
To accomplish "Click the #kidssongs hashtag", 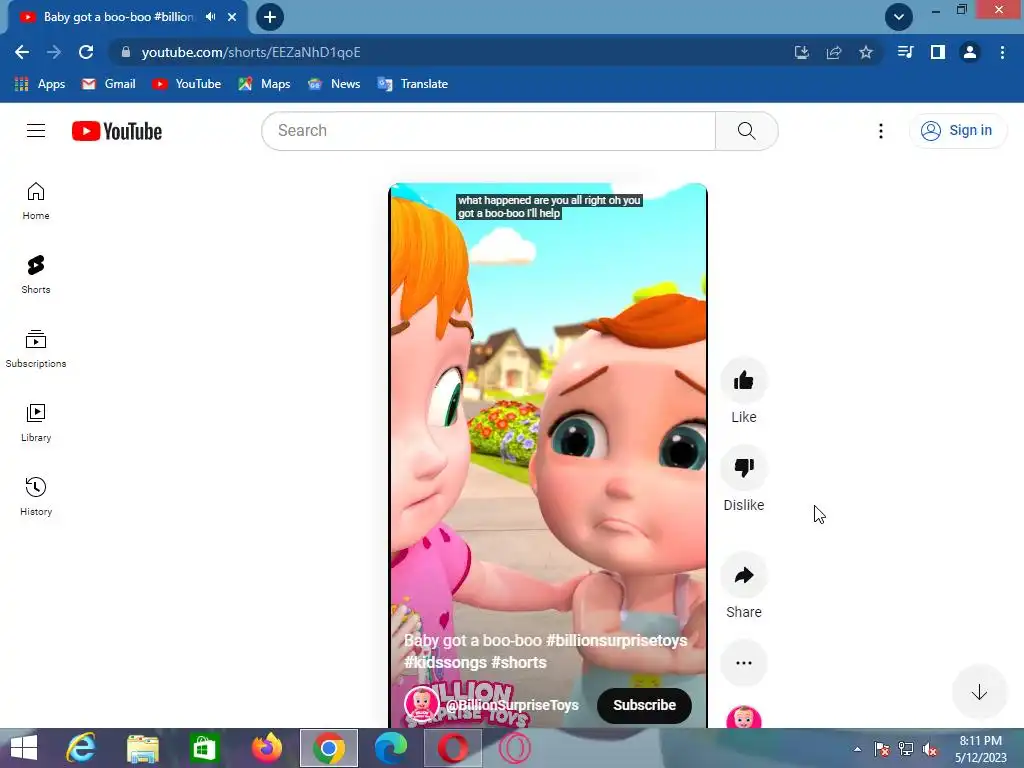I will [445, 662].
